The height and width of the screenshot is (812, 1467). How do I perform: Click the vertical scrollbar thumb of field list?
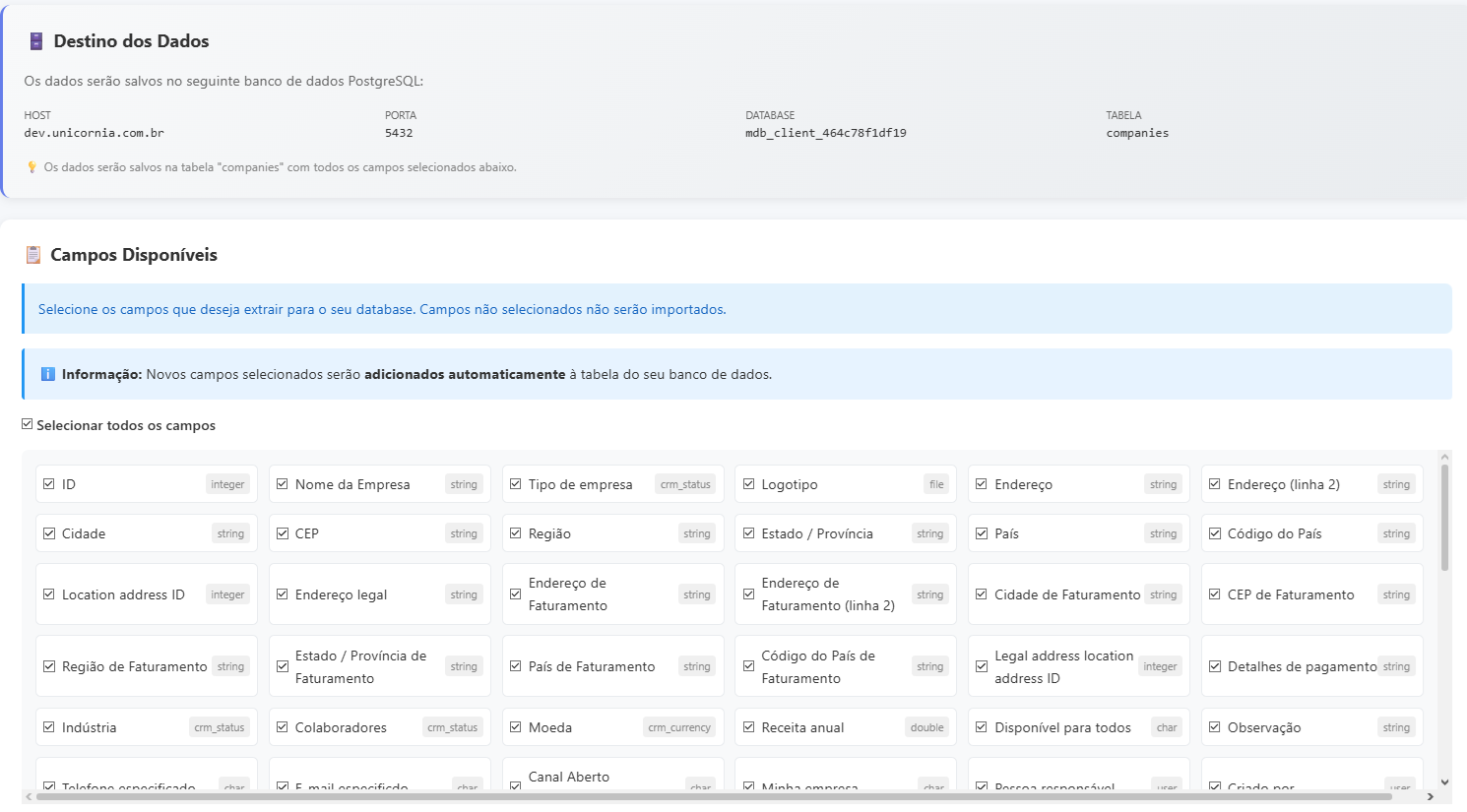point(1444,517)
